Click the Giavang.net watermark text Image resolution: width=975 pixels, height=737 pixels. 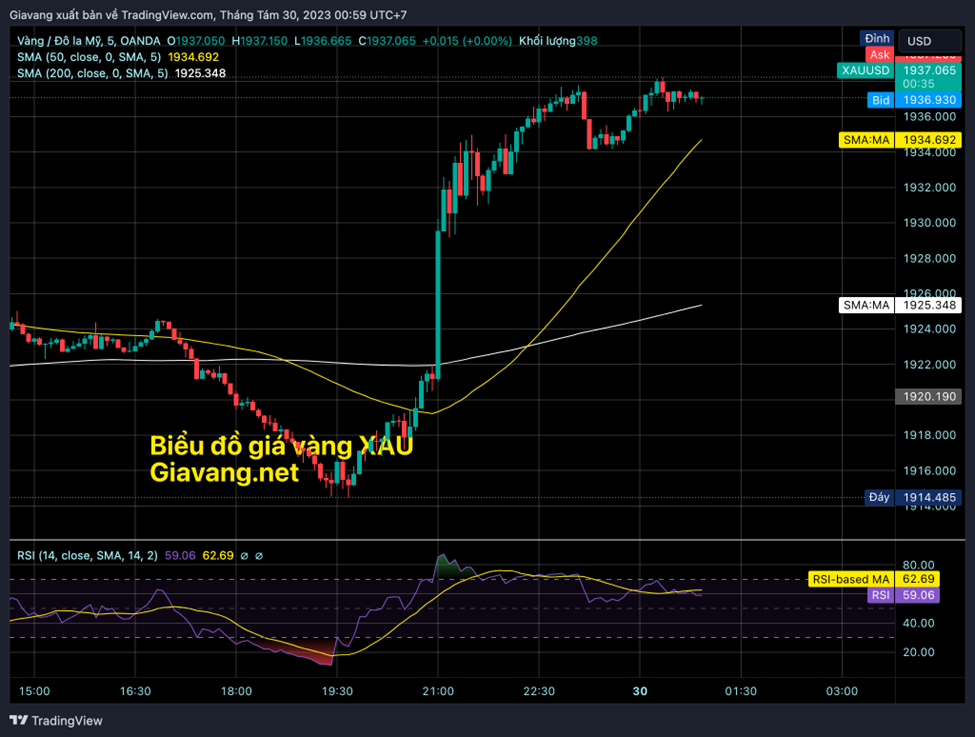[x=224, y=472]
